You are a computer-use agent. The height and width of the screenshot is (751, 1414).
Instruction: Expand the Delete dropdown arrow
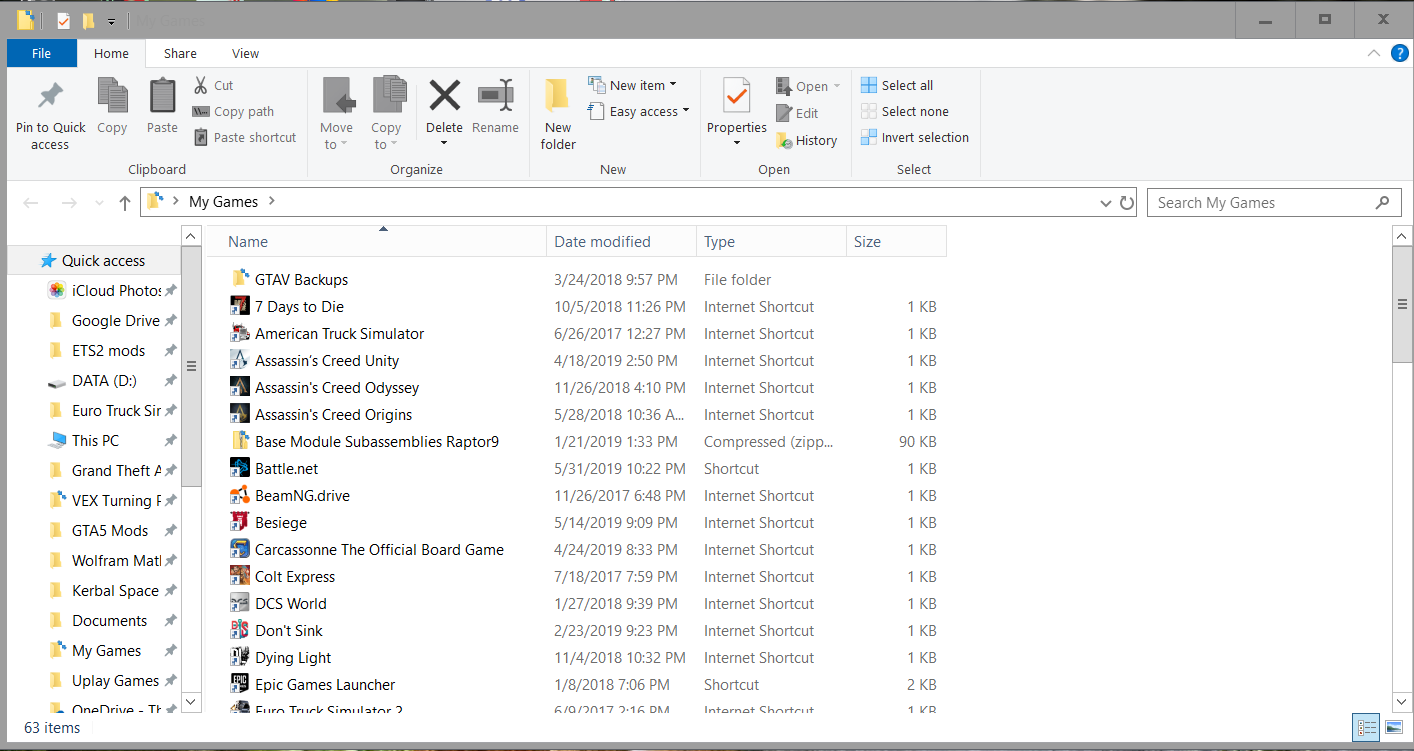[444, 143]
